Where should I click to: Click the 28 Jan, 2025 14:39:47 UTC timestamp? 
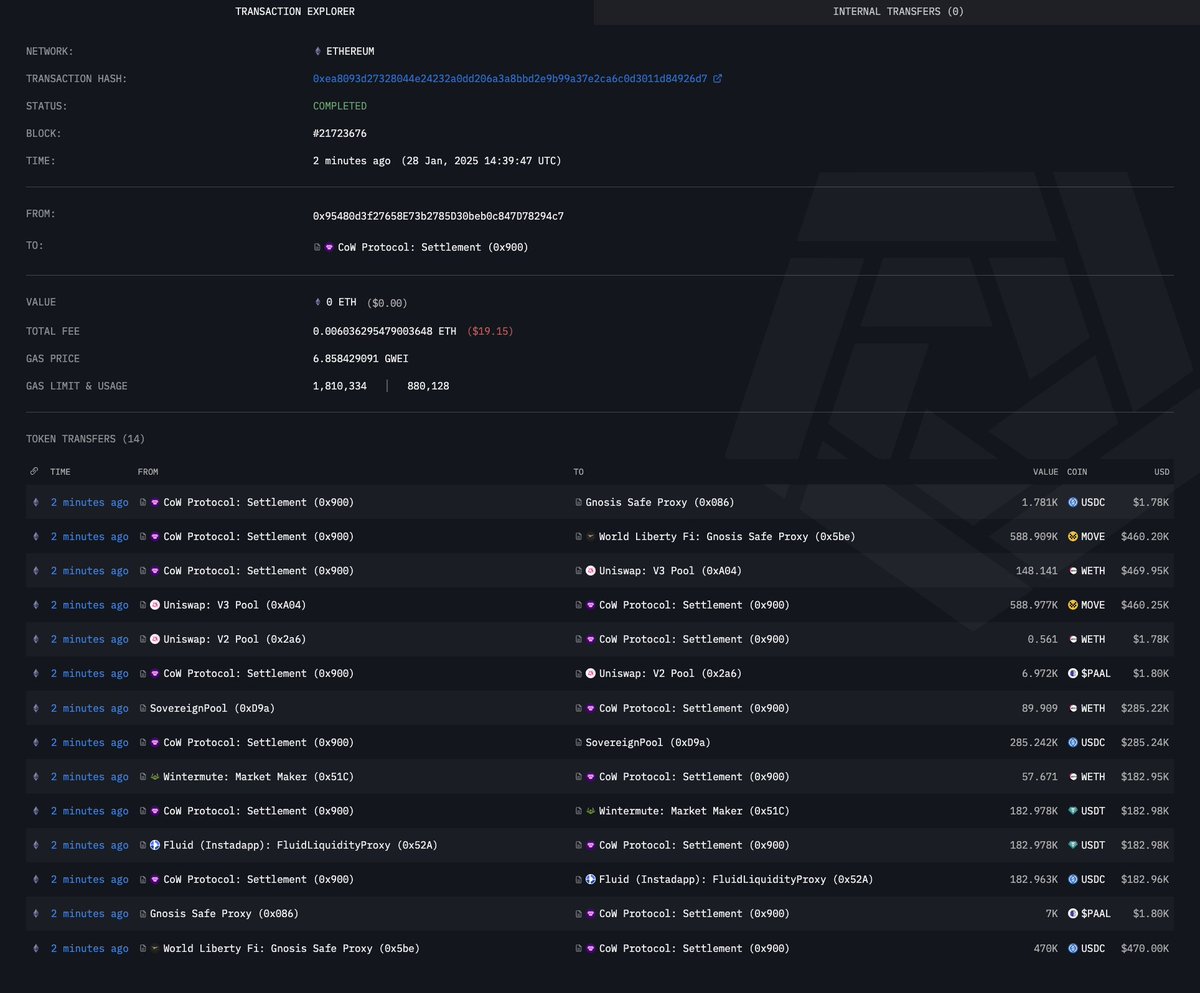point(481,161)
